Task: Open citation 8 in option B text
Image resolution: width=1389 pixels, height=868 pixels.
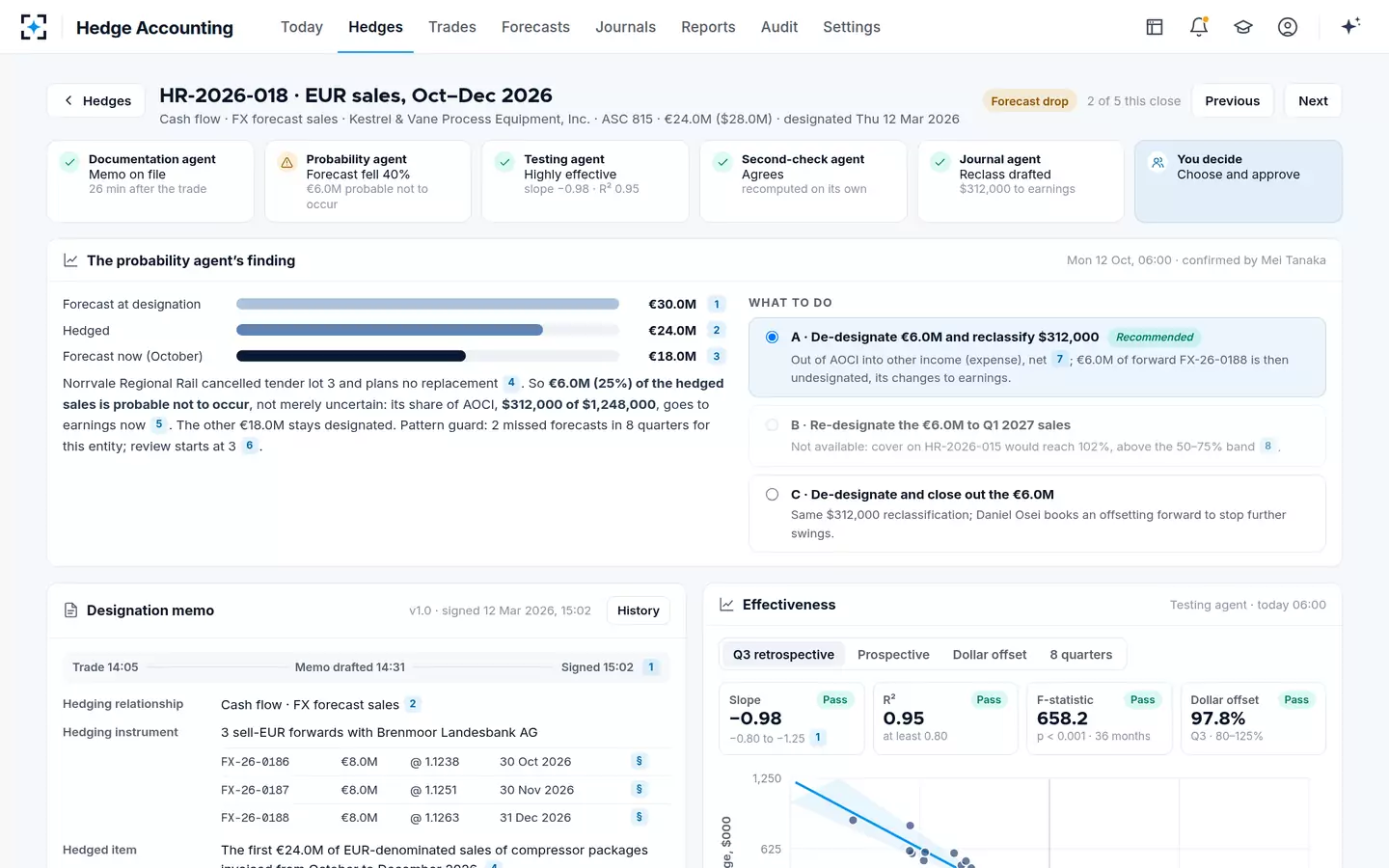Action: 1267,446
